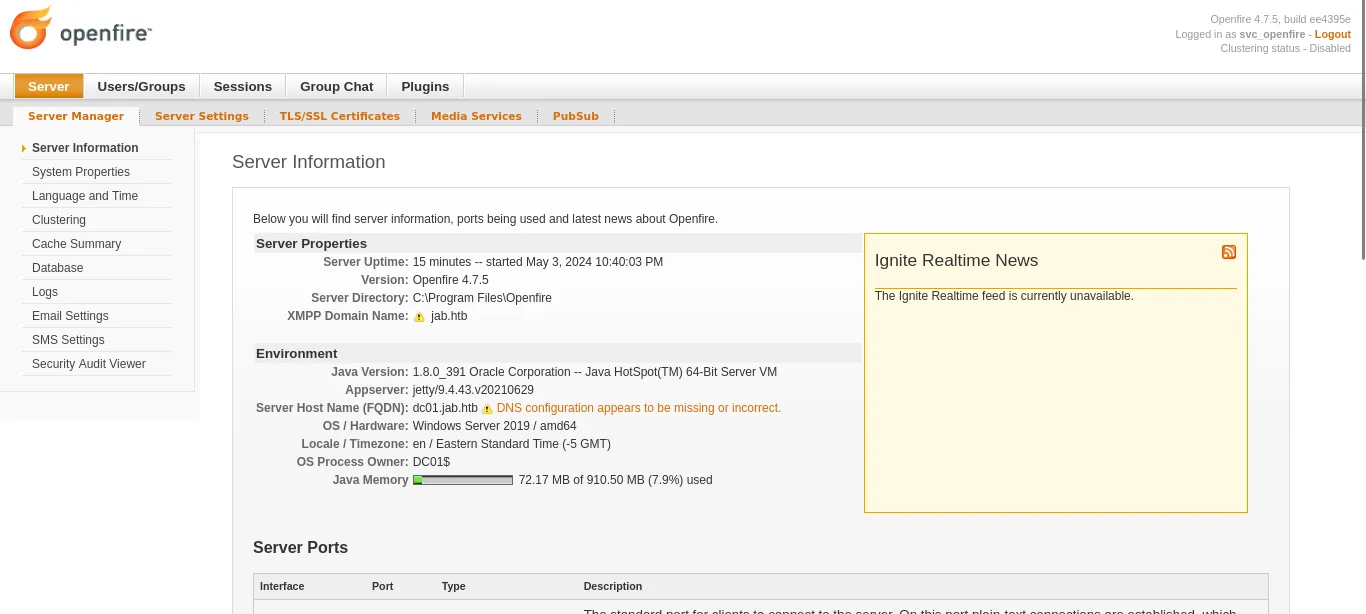Click the FQDN DNS warning icon
The image size is (1366, 614).
point(487,409)
